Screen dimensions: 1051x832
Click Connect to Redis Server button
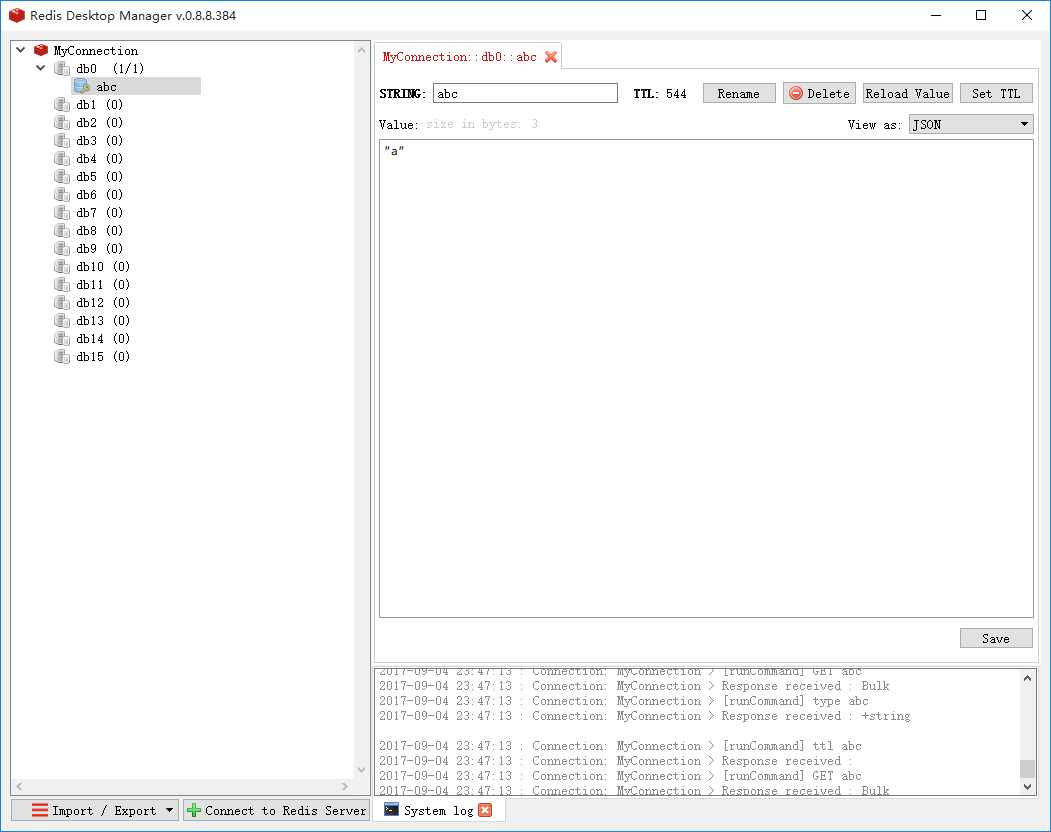point(277,811)
